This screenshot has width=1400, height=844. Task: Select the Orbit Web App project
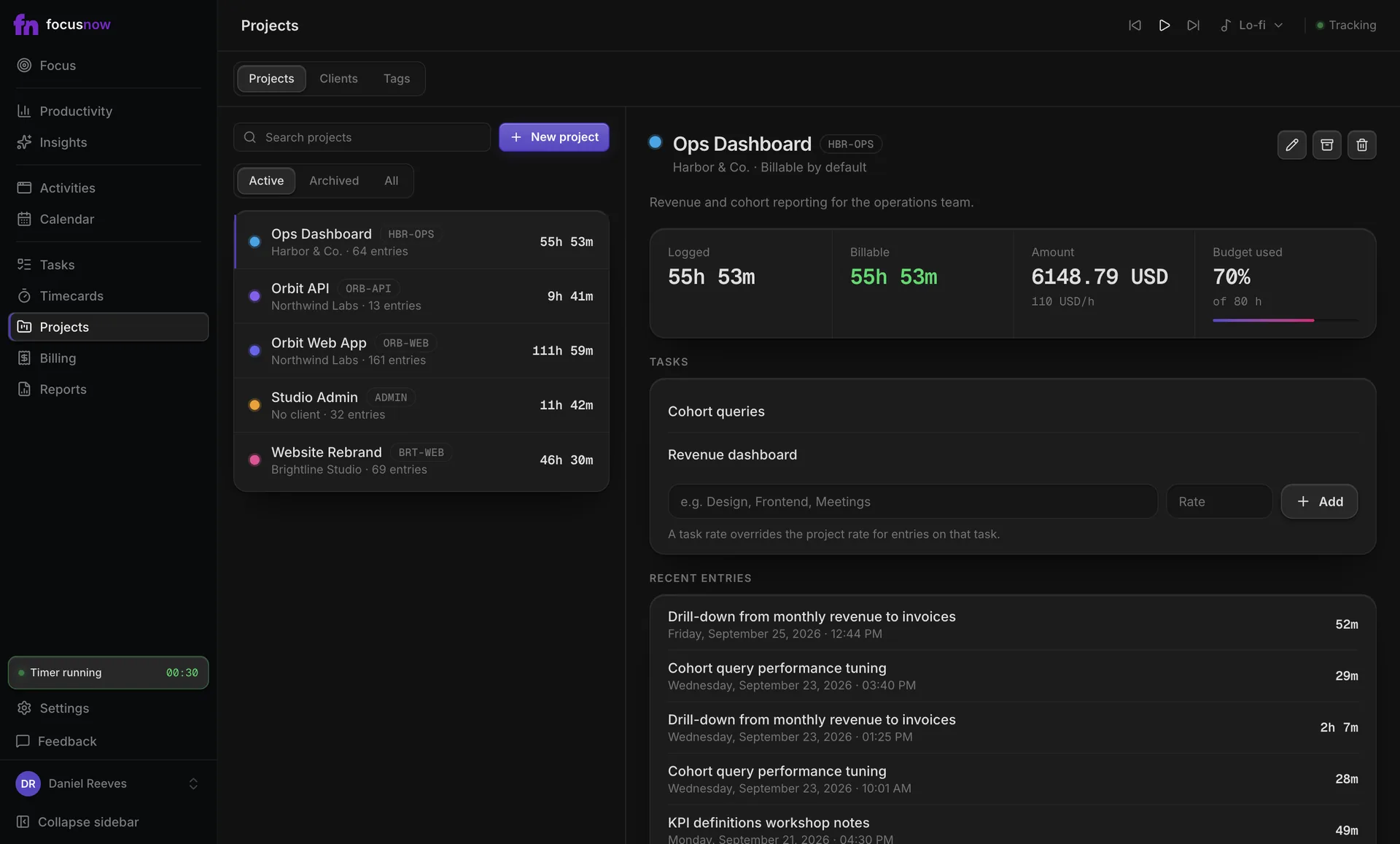pyautogui.click(x=421, y=351)
